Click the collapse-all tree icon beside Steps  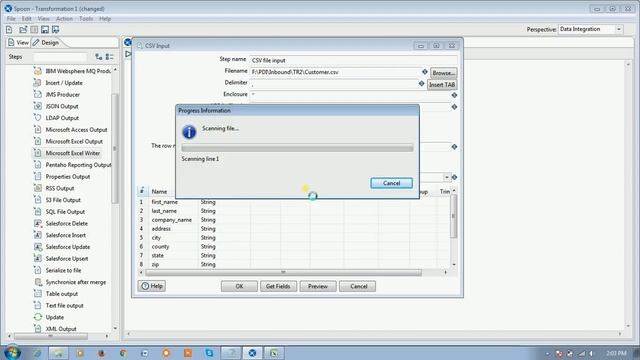point(109,57)
